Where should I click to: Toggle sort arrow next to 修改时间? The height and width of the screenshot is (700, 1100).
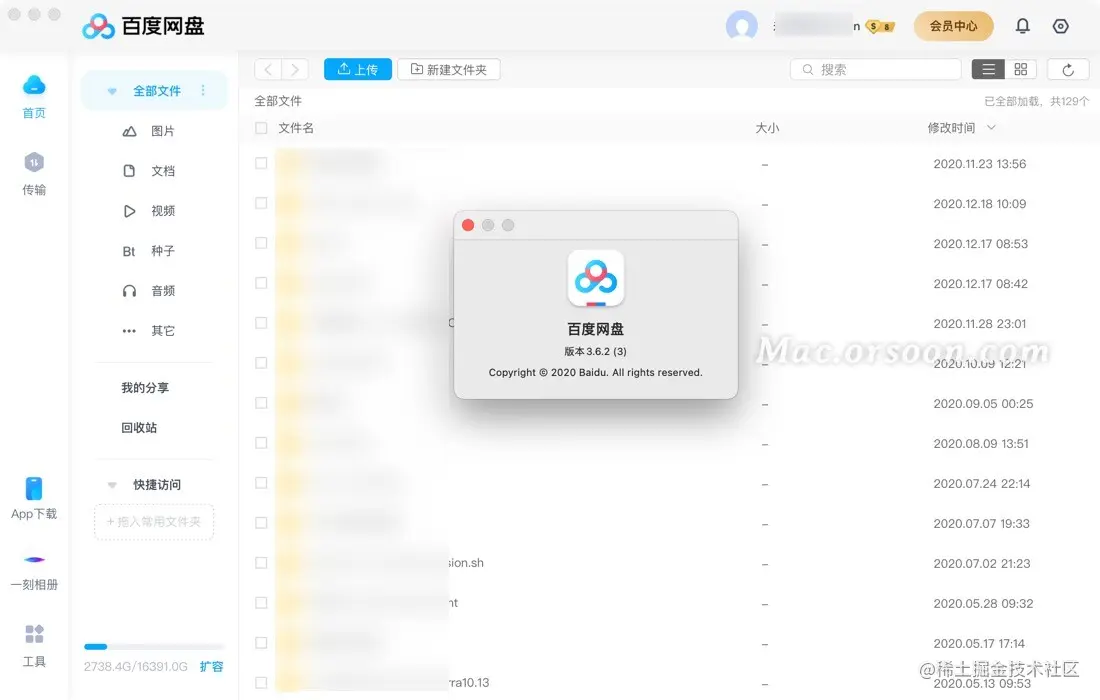pos(991,128)
